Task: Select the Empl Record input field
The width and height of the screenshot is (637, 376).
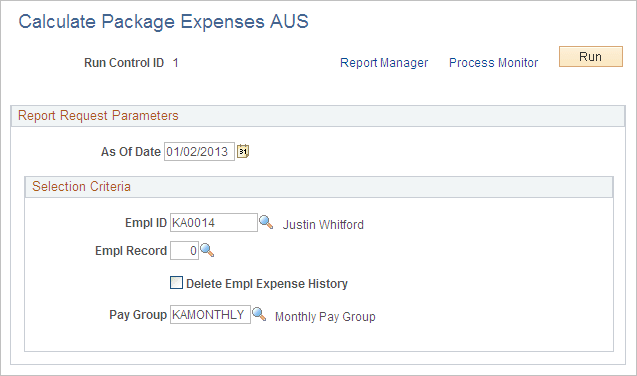Action: point(184,251)
